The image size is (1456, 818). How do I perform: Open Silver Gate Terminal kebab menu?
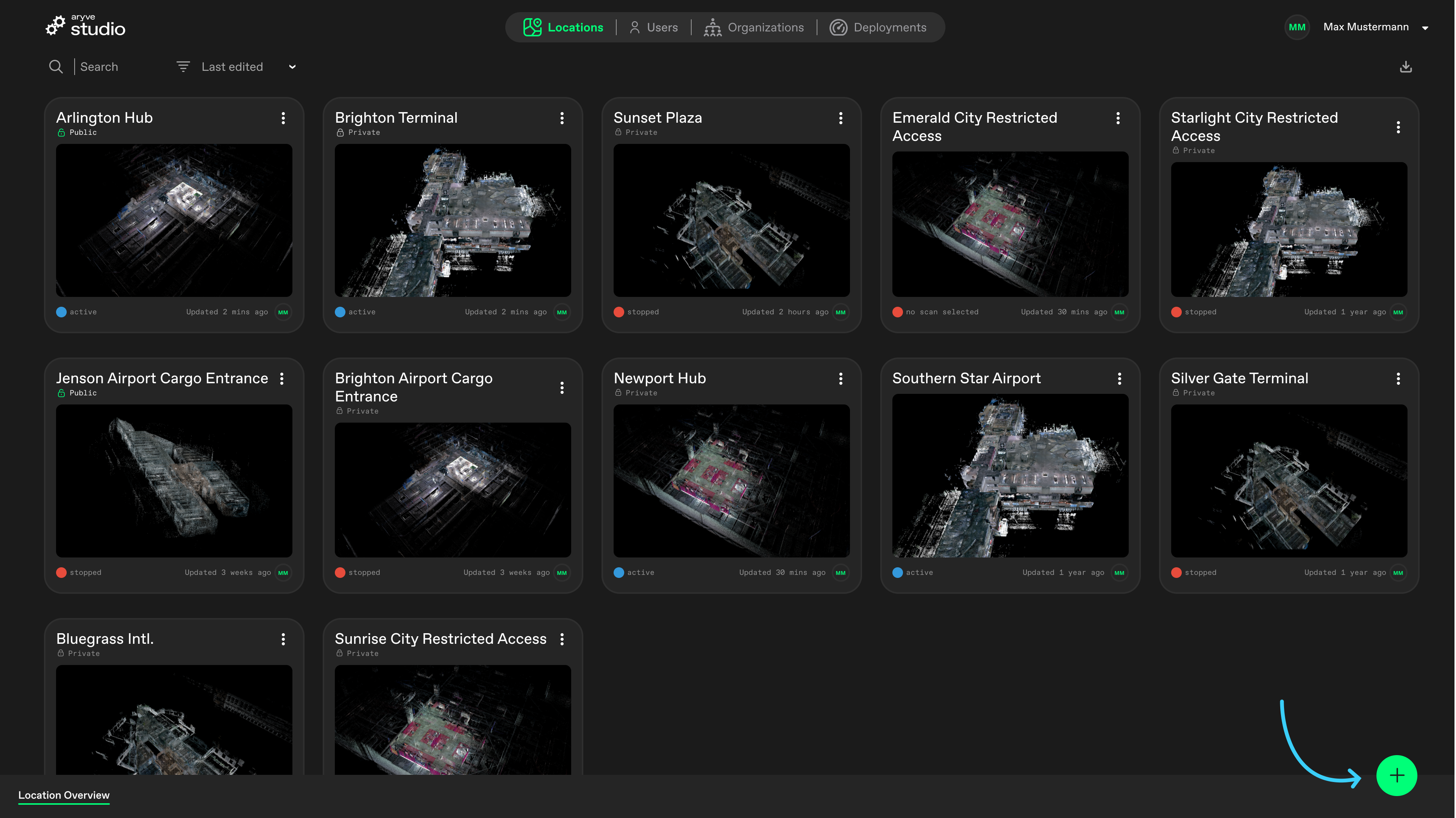1398,379
